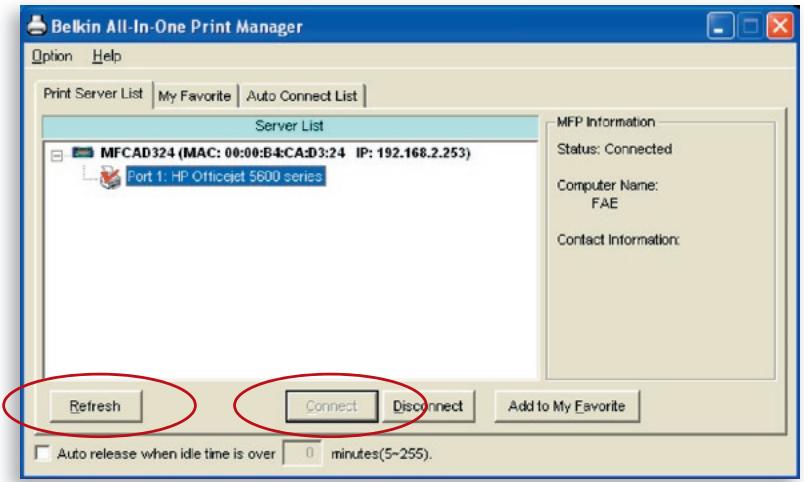Click the Contact Information: label
Screen dimensions: 804x482
coord(618,239)
